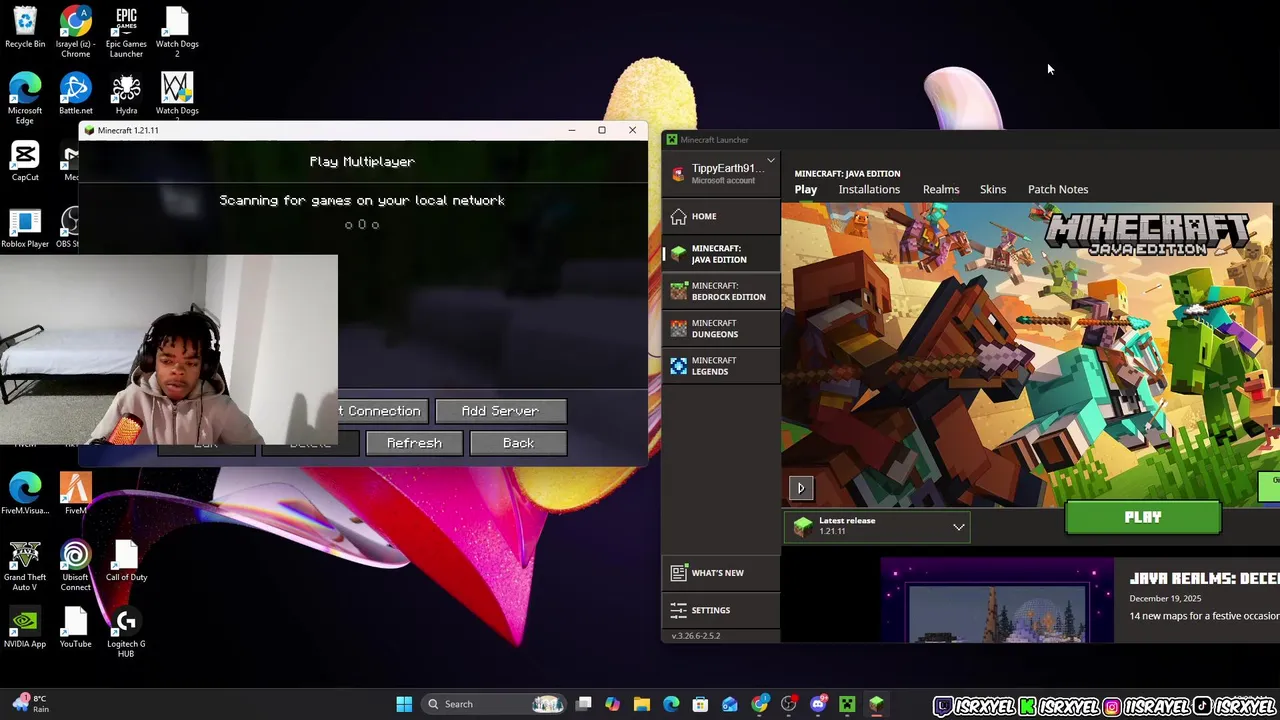Screen dimensions: 1280x720
Task: Open Outlook from the taskbar
Action: coord(730,704)
